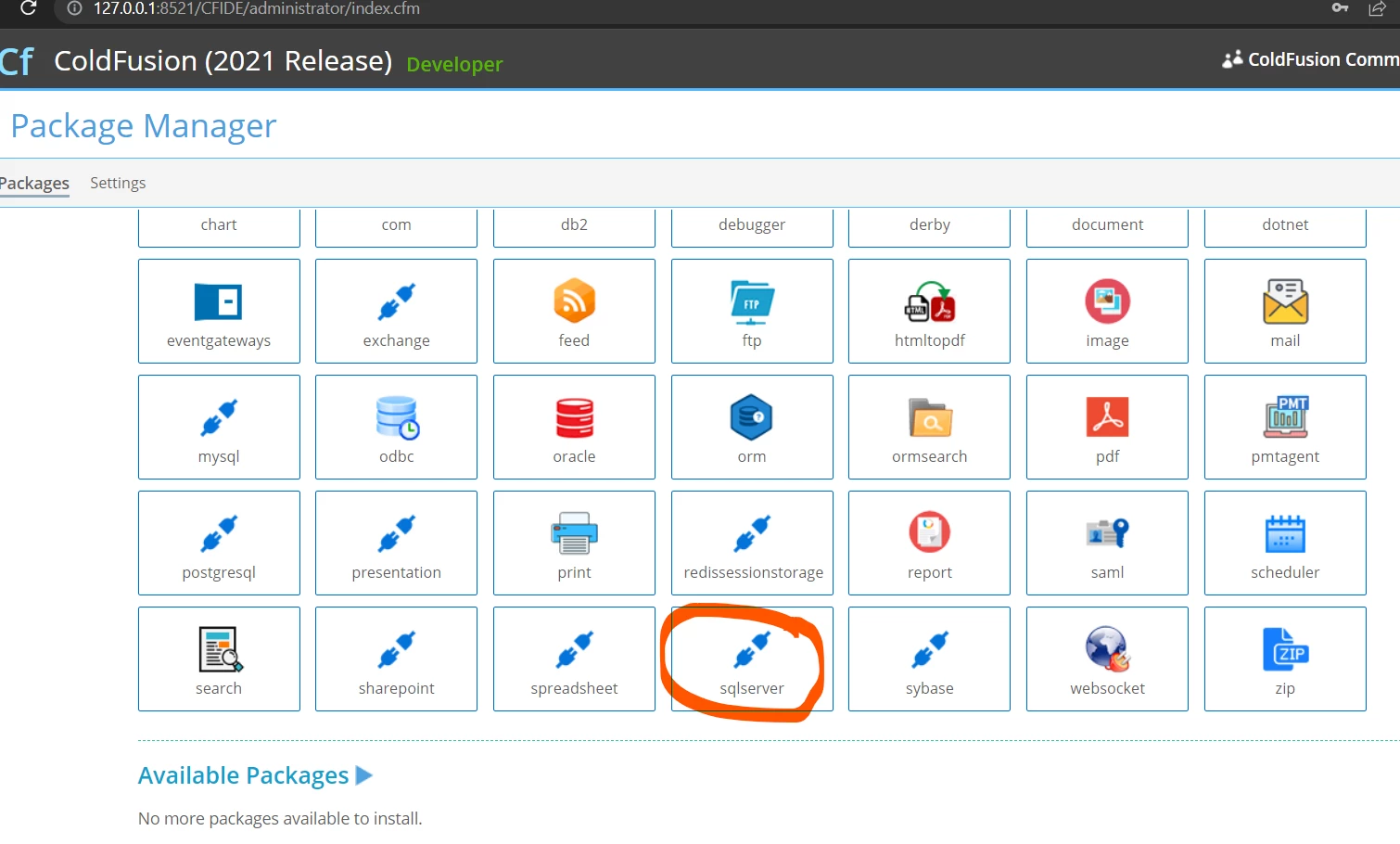Open the search package icon

220,649
